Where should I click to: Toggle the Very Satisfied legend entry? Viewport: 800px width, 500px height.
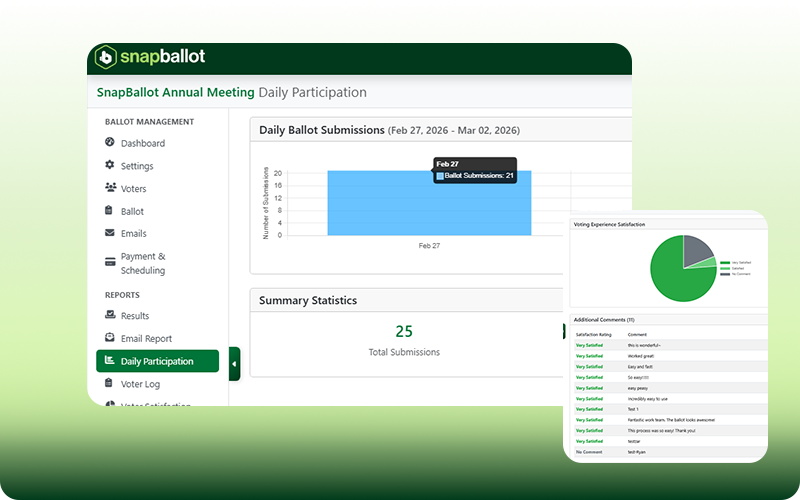735,263
